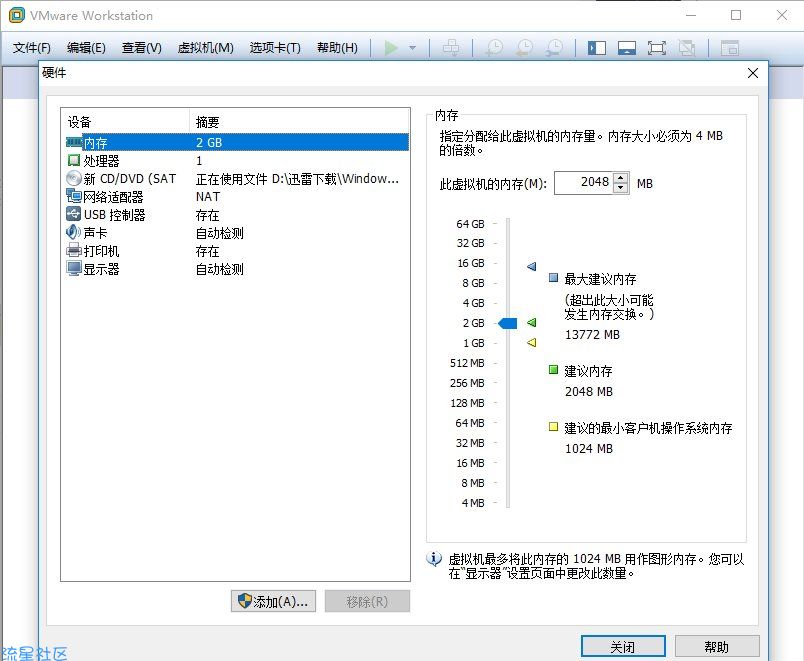
Task: Click the 关闭 close button
Action: coord(623,647)
